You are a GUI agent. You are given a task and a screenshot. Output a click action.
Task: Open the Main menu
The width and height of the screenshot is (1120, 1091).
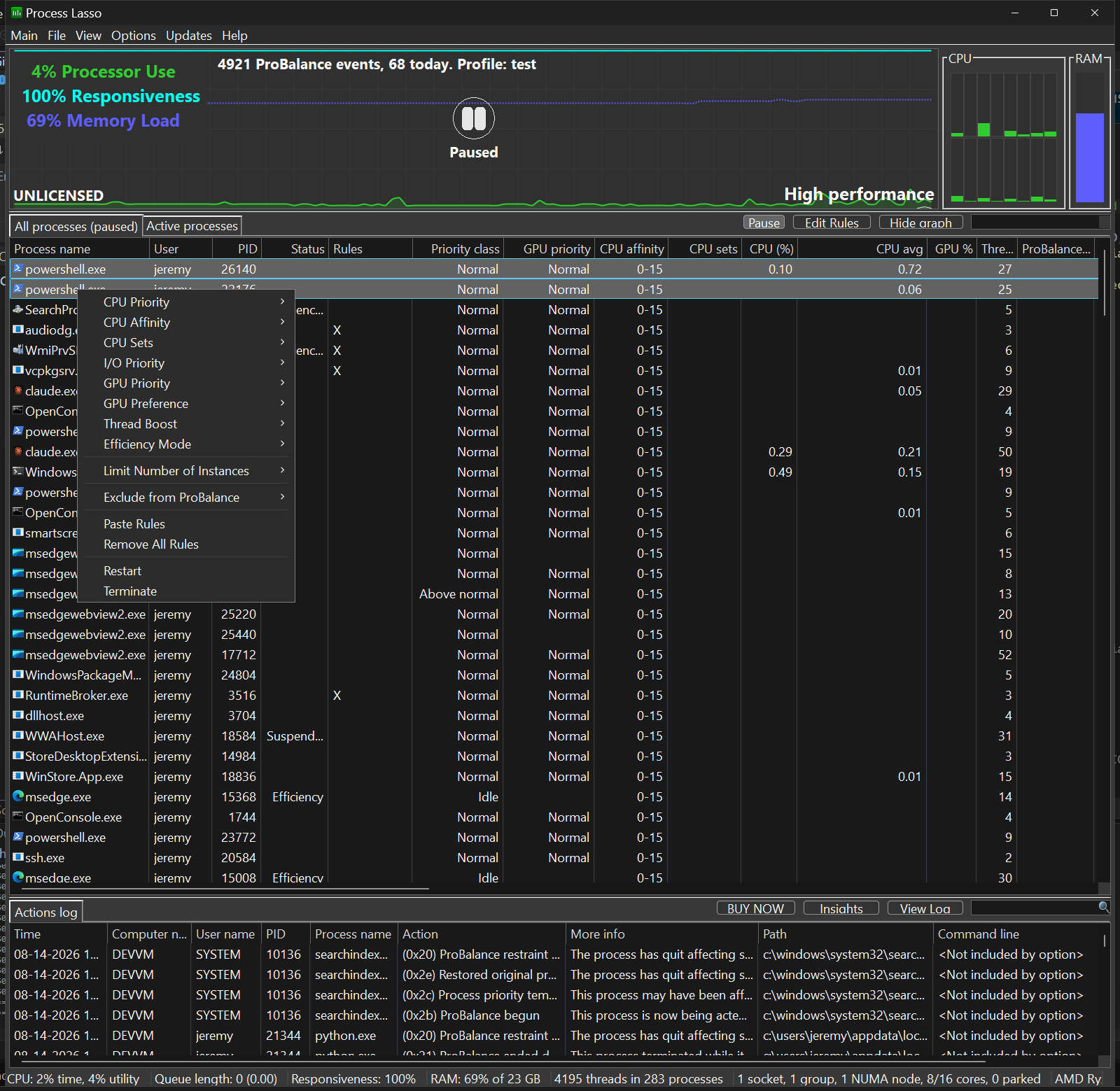24,35
